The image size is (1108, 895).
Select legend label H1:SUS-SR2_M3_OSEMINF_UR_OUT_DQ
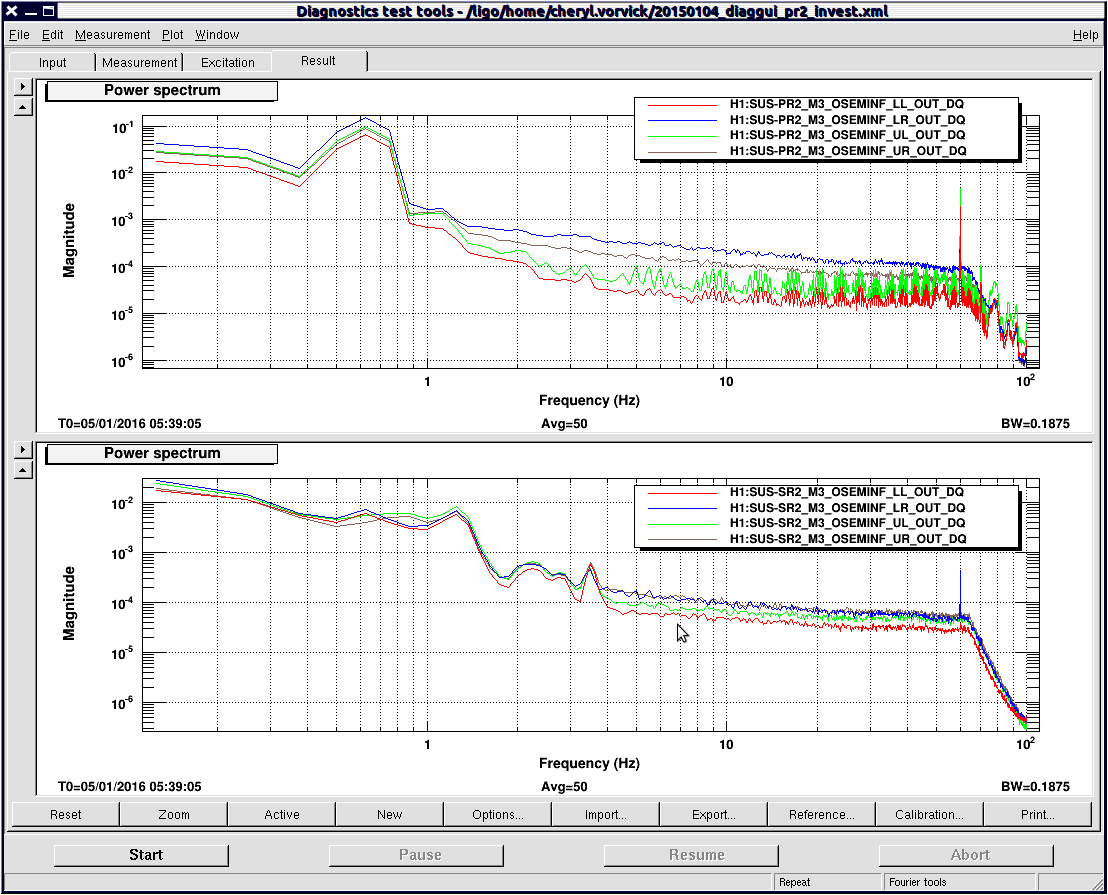coord(848,538)
